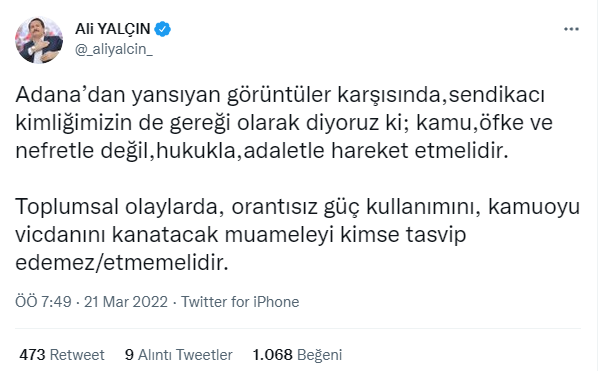Click the 1.068 likes count number
599x371 pixels.
pos(272,355)
